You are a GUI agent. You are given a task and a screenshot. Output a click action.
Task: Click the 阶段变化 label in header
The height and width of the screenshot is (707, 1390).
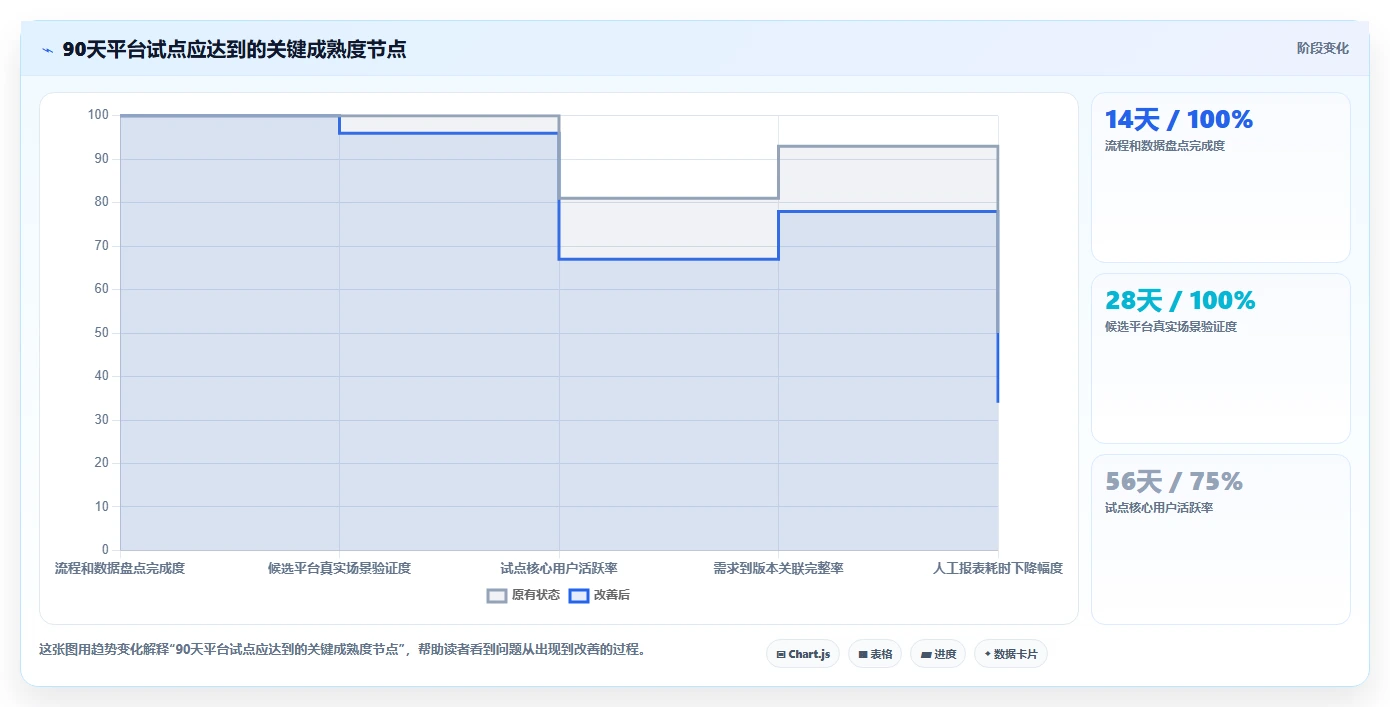click(x=1323, y=48)
